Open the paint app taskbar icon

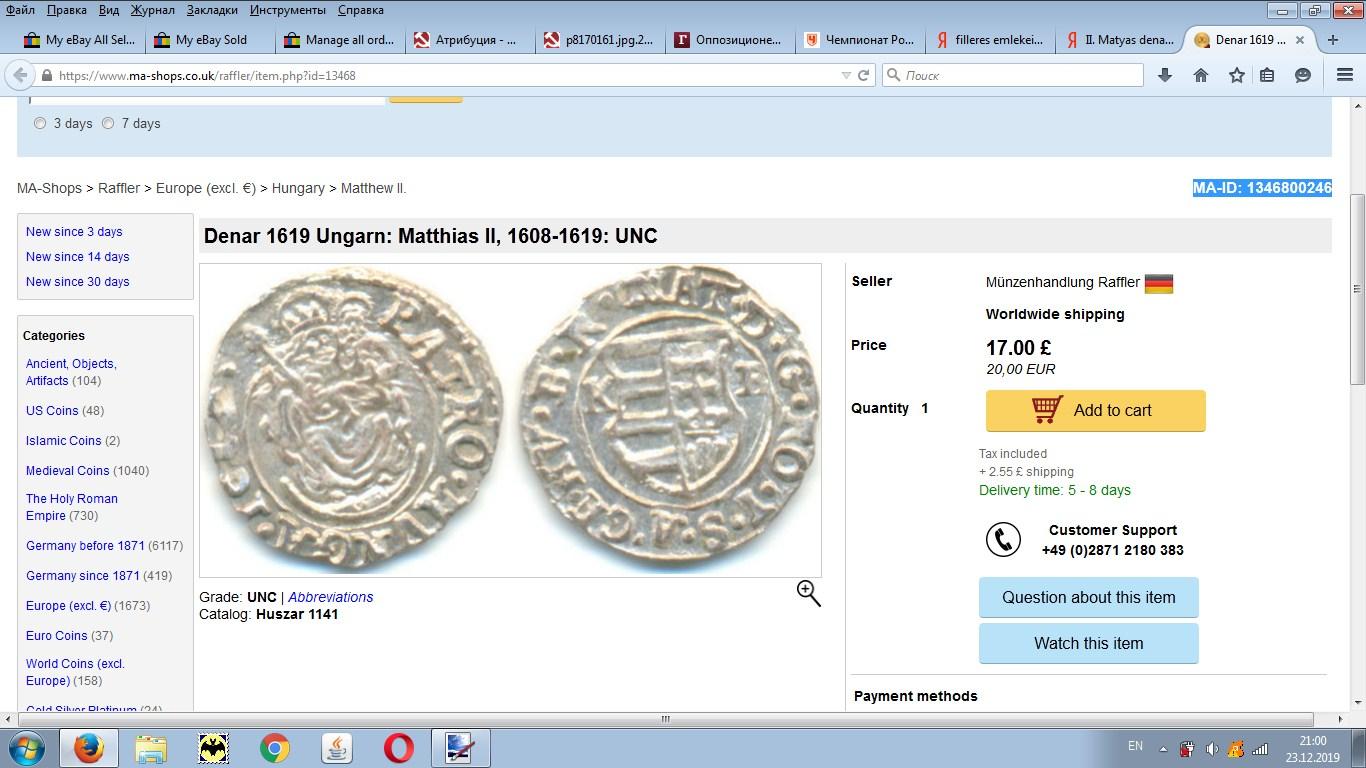point(459,748)
